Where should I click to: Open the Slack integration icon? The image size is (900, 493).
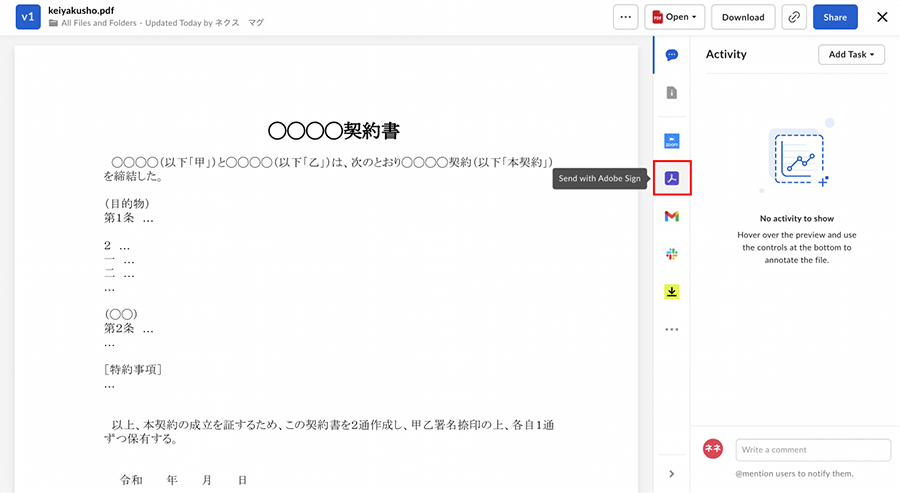coord(672,254)
